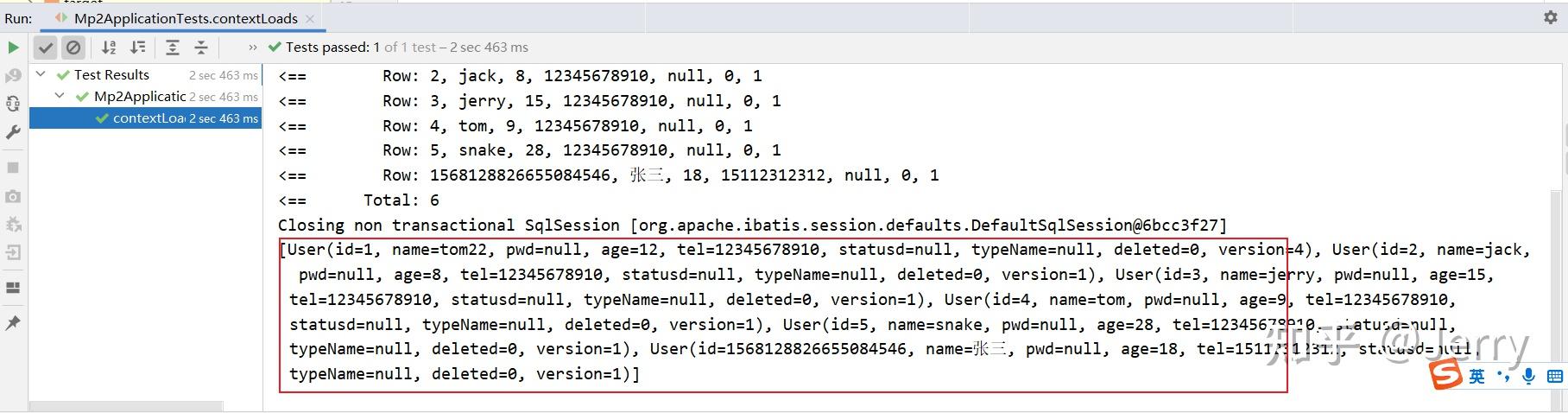Click sort alphabetically icon
Screen dimensions: 1568x413
[109, 48]
